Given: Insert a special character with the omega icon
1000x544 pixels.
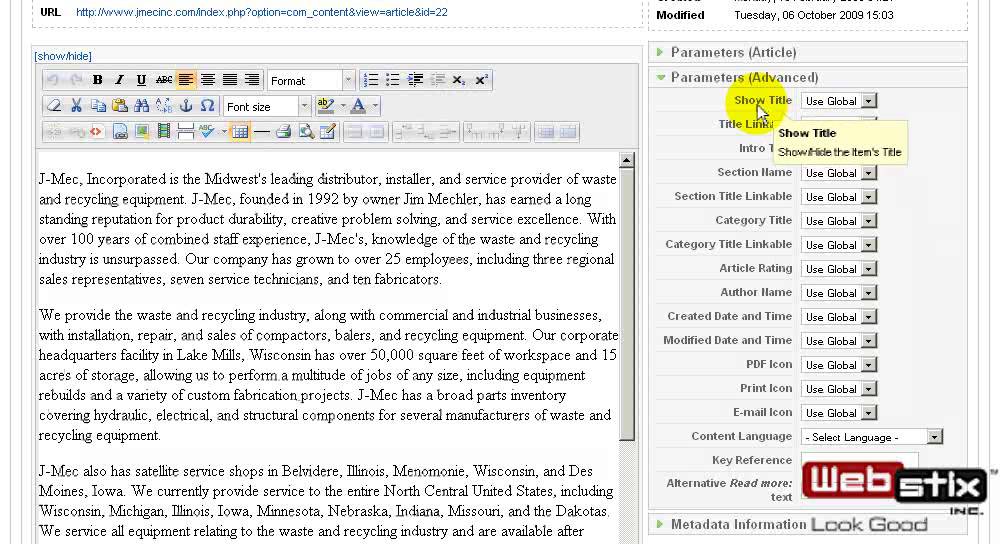Looking at the screenshot, I should pos(207,106).
